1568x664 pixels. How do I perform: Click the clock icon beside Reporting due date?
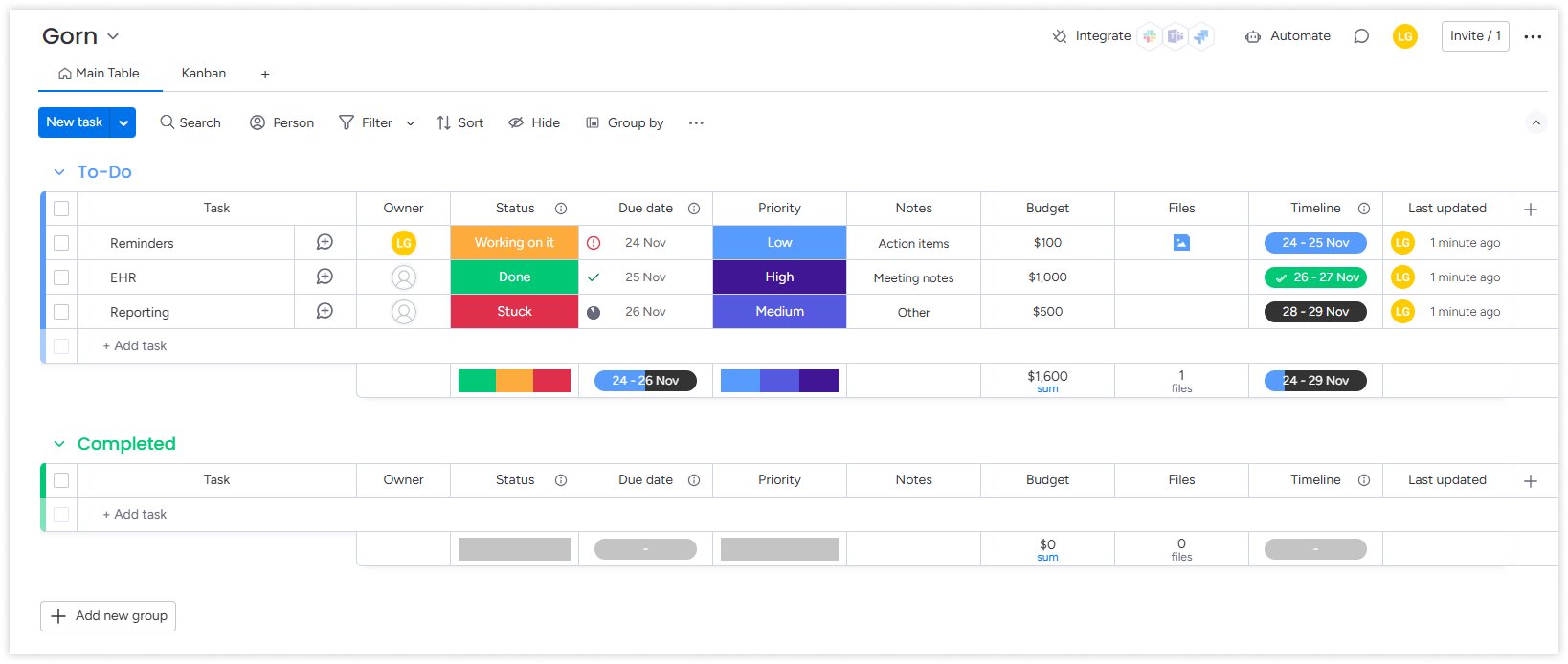[x=594, y=312]
